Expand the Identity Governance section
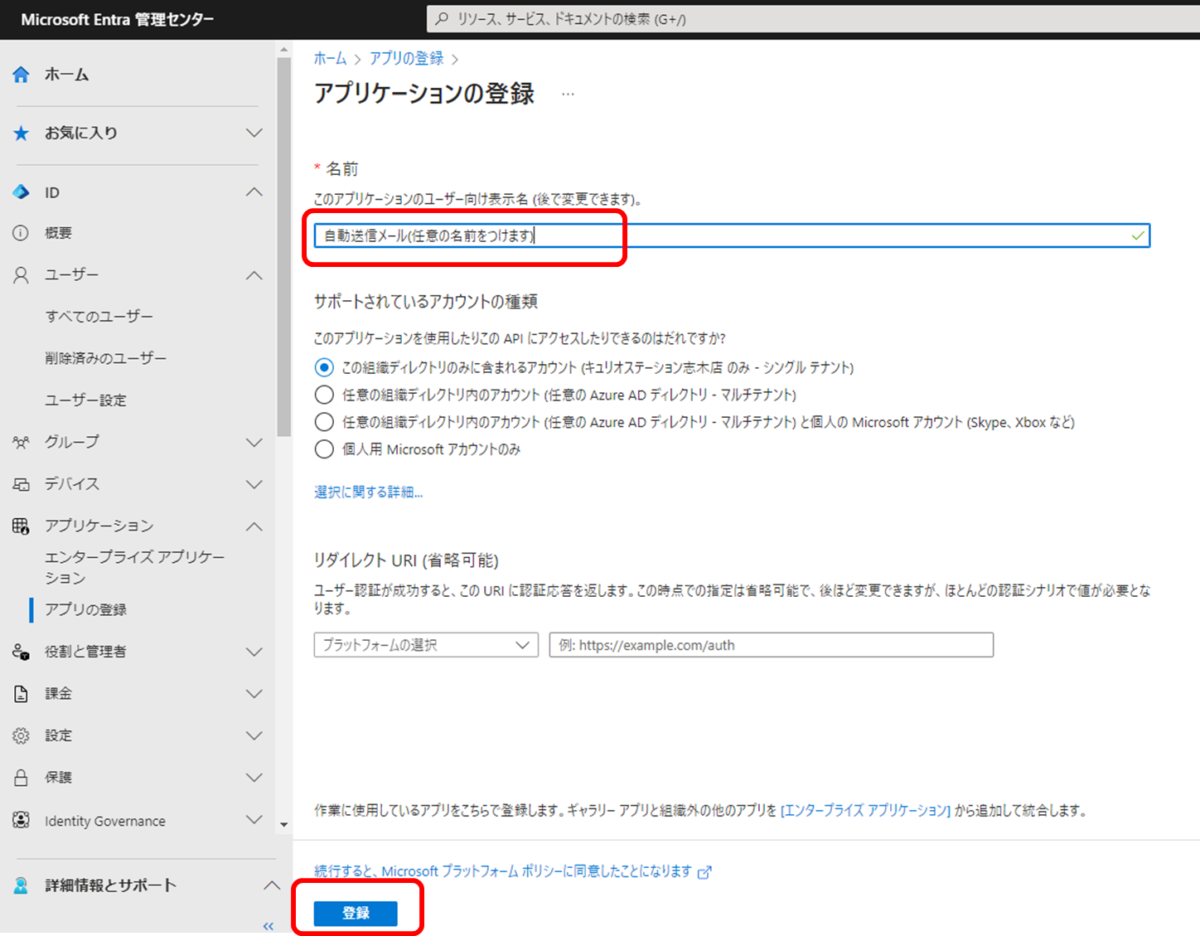 click(255, 821)
